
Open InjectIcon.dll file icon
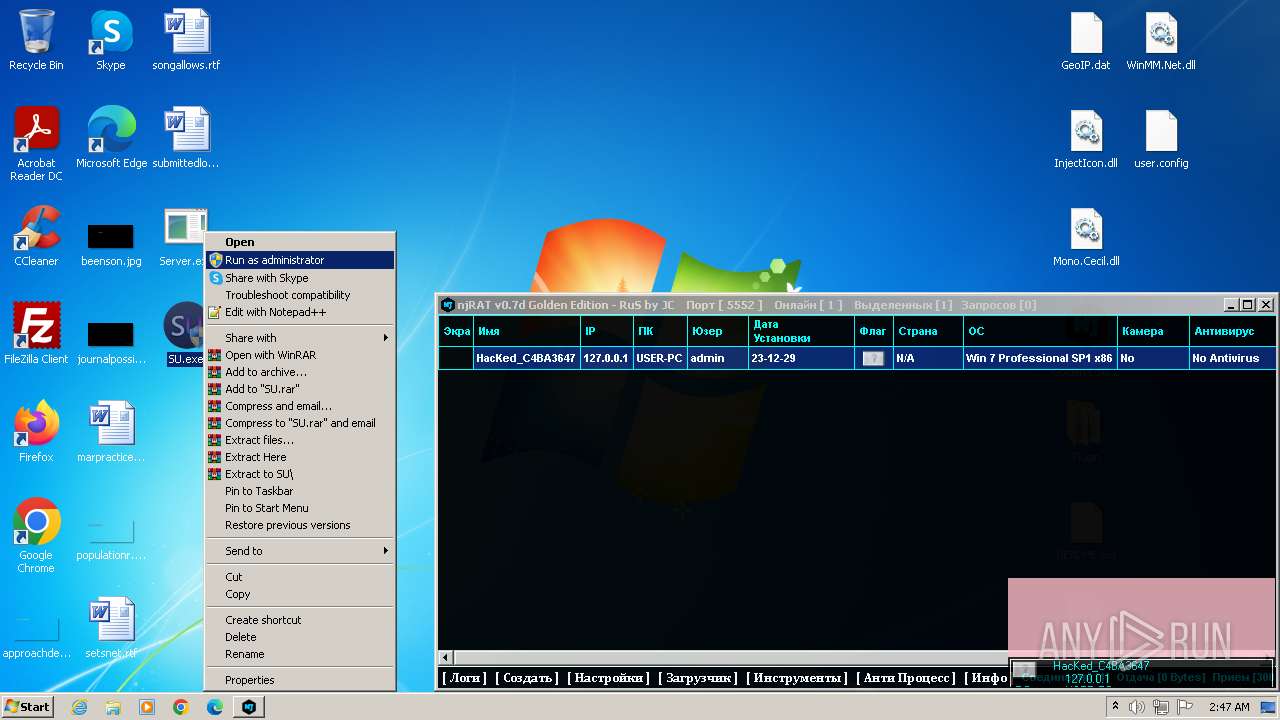1086,138
